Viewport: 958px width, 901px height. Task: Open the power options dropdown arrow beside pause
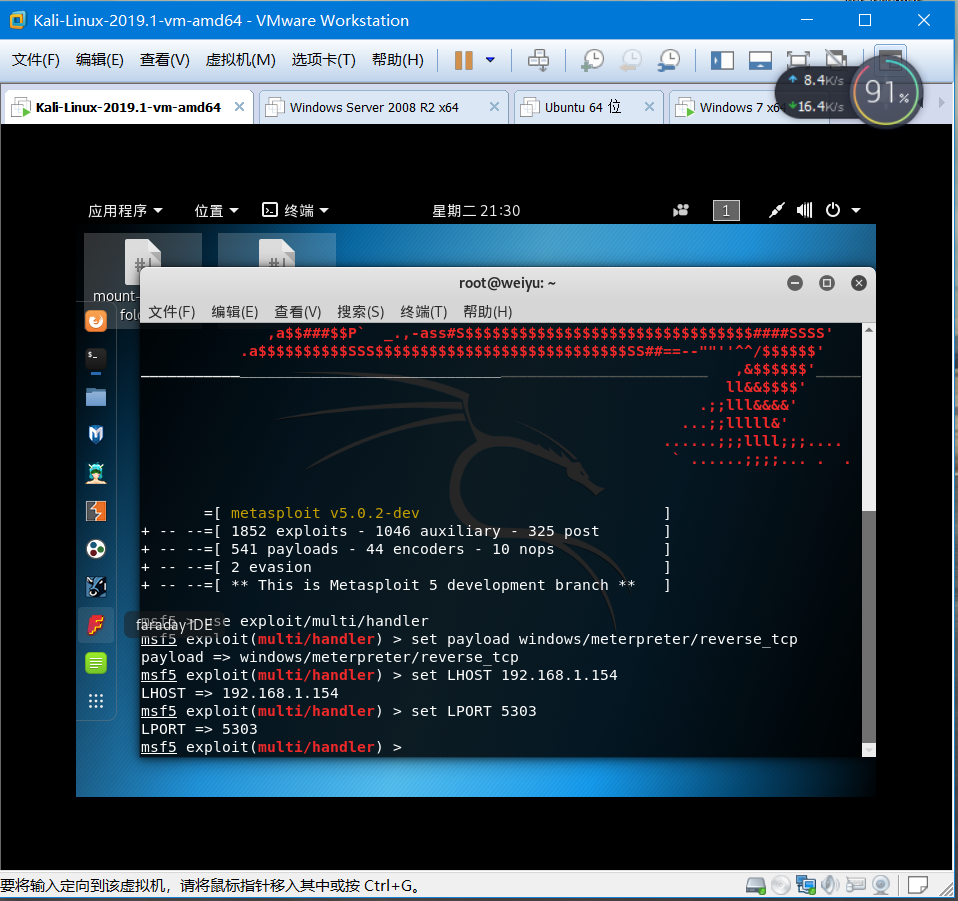tap(490, 60)
